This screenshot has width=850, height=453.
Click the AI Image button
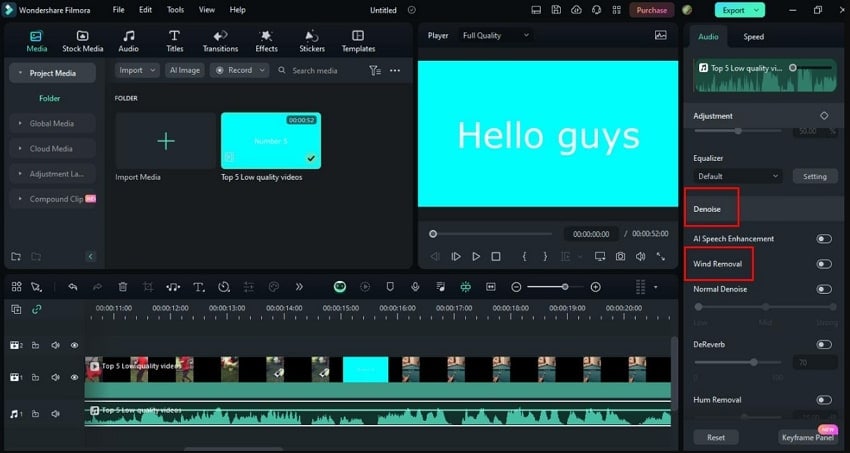(185, 70)
